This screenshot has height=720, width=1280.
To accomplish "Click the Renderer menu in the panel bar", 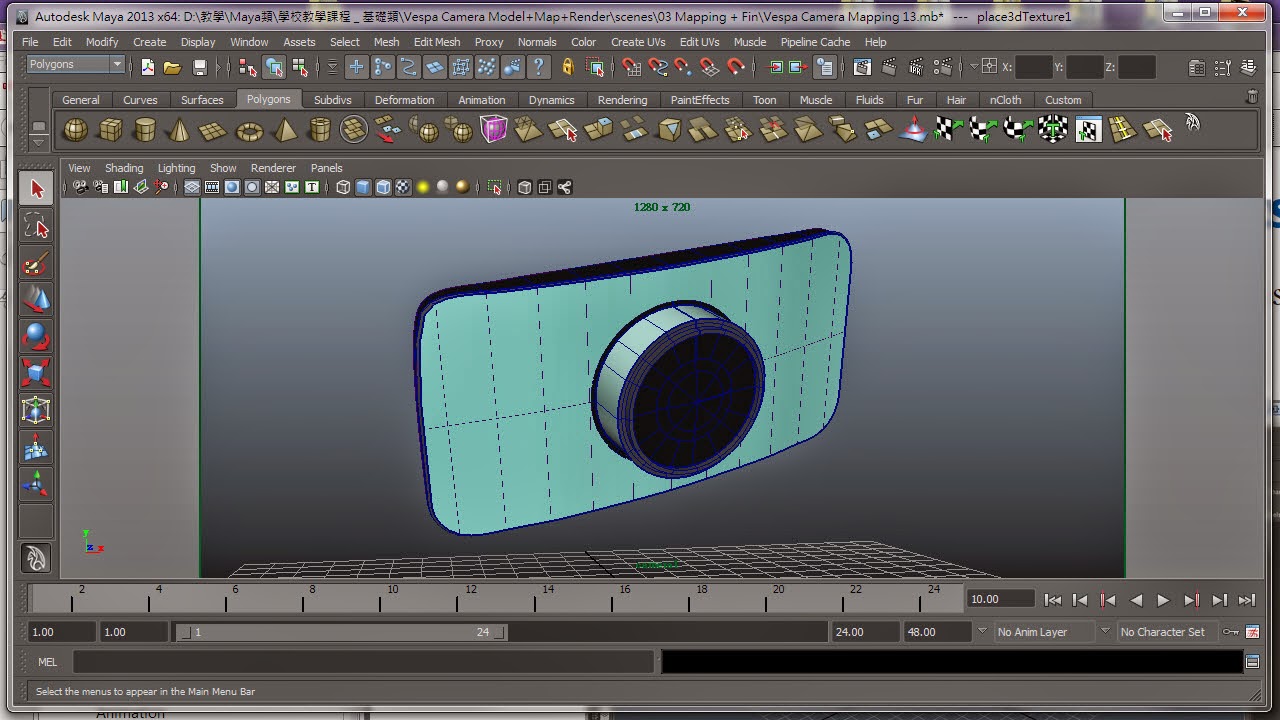I will [272, 168].
